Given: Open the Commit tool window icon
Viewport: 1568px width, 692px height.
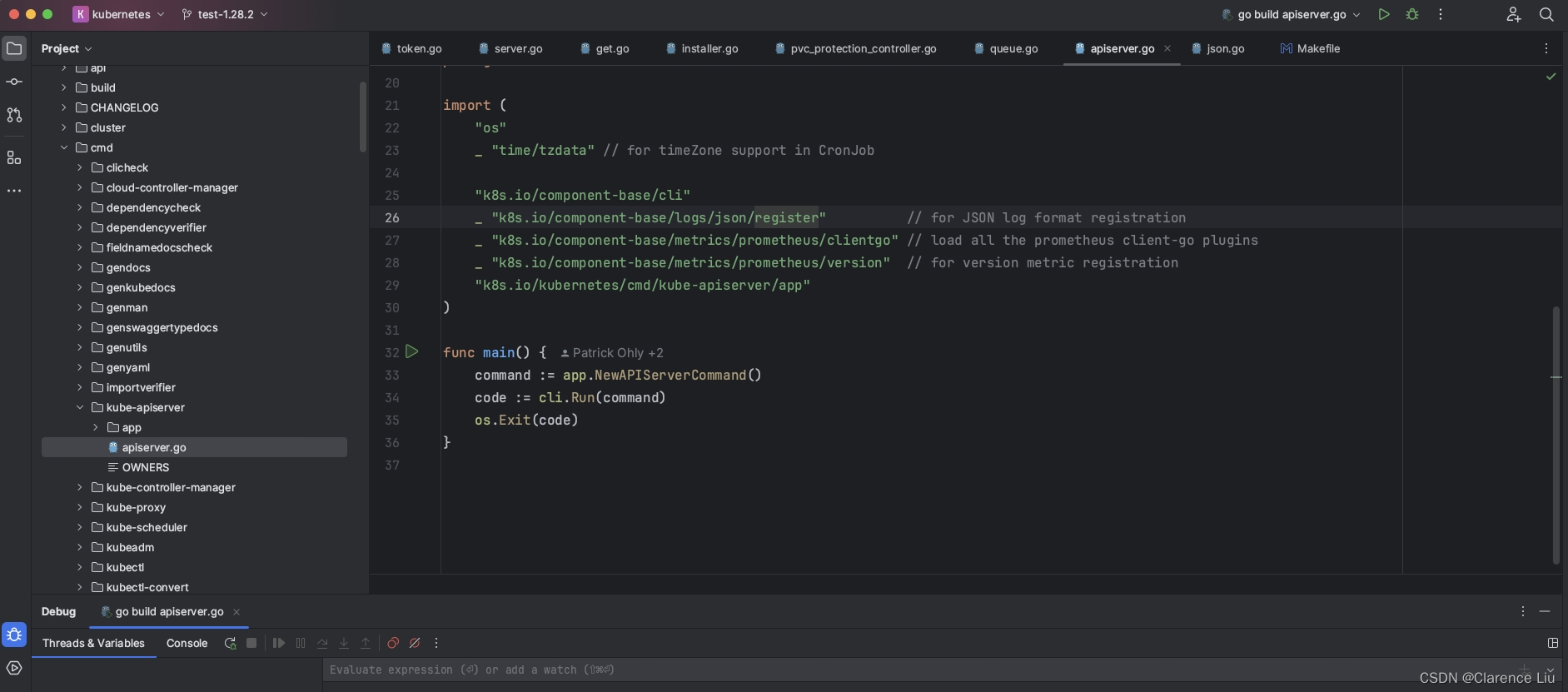Looking at the screenshot, I should pyautogui.click(x=14, y=82).
